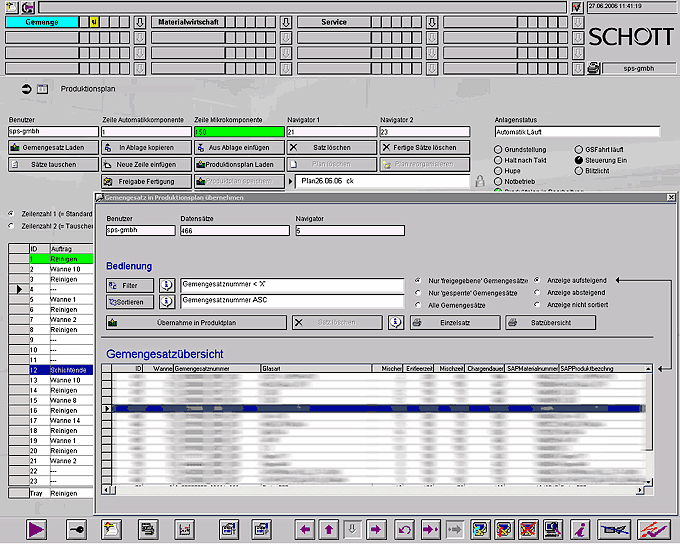Choose 'Anzeige absteigend' sort display option
Viewport: 680px width, 544px height.
537,292
